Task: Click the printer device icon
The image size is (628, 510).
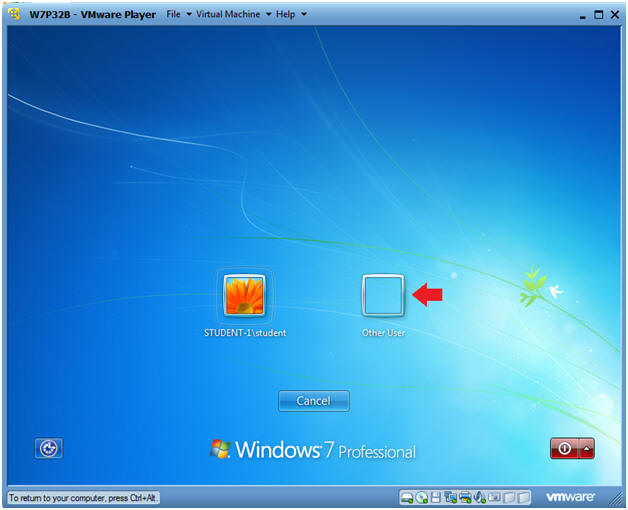Action: (x=465, y=498)
